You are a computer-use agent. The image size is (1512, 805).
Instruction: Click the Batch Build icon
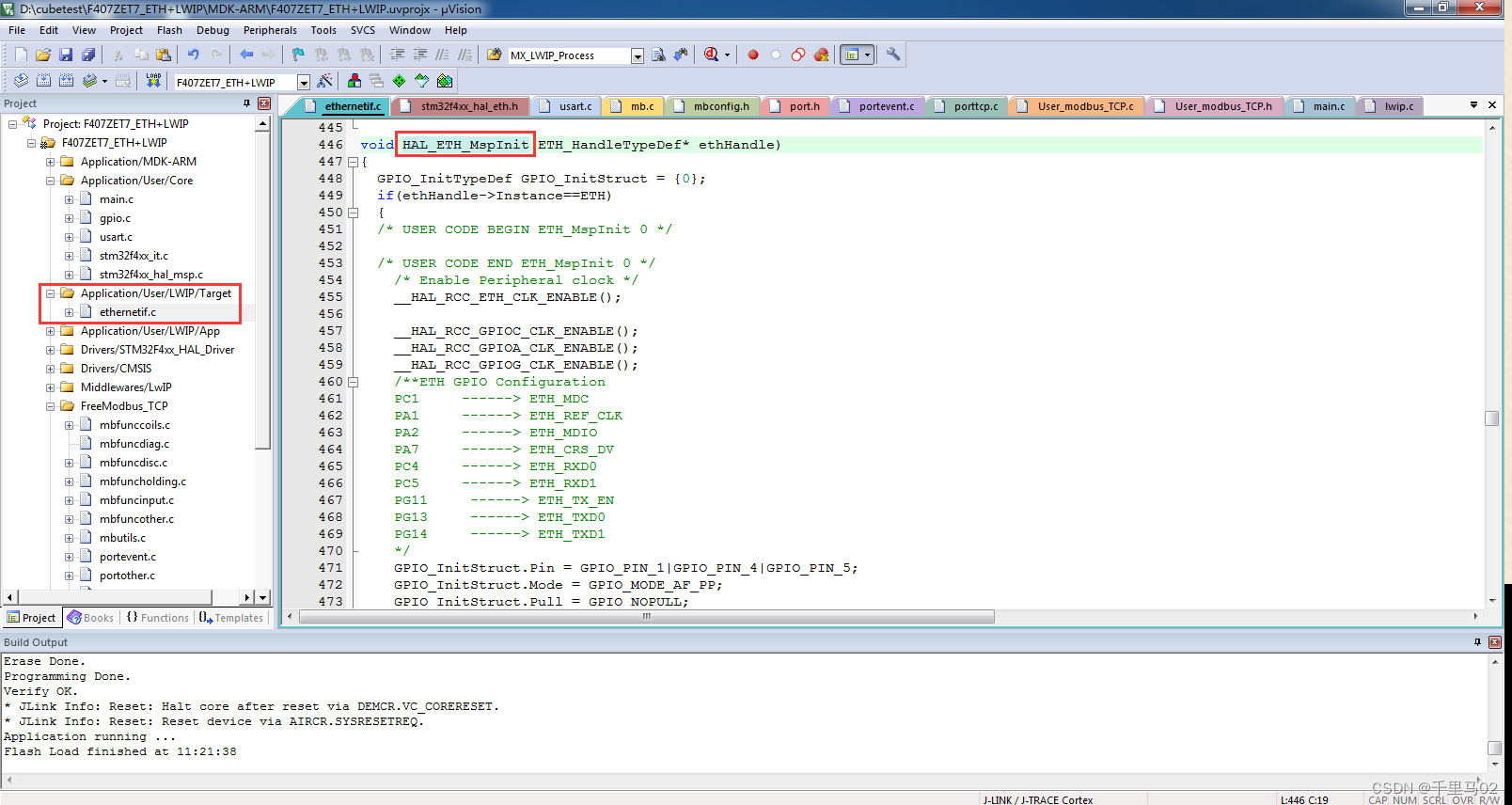coord(89,81)
